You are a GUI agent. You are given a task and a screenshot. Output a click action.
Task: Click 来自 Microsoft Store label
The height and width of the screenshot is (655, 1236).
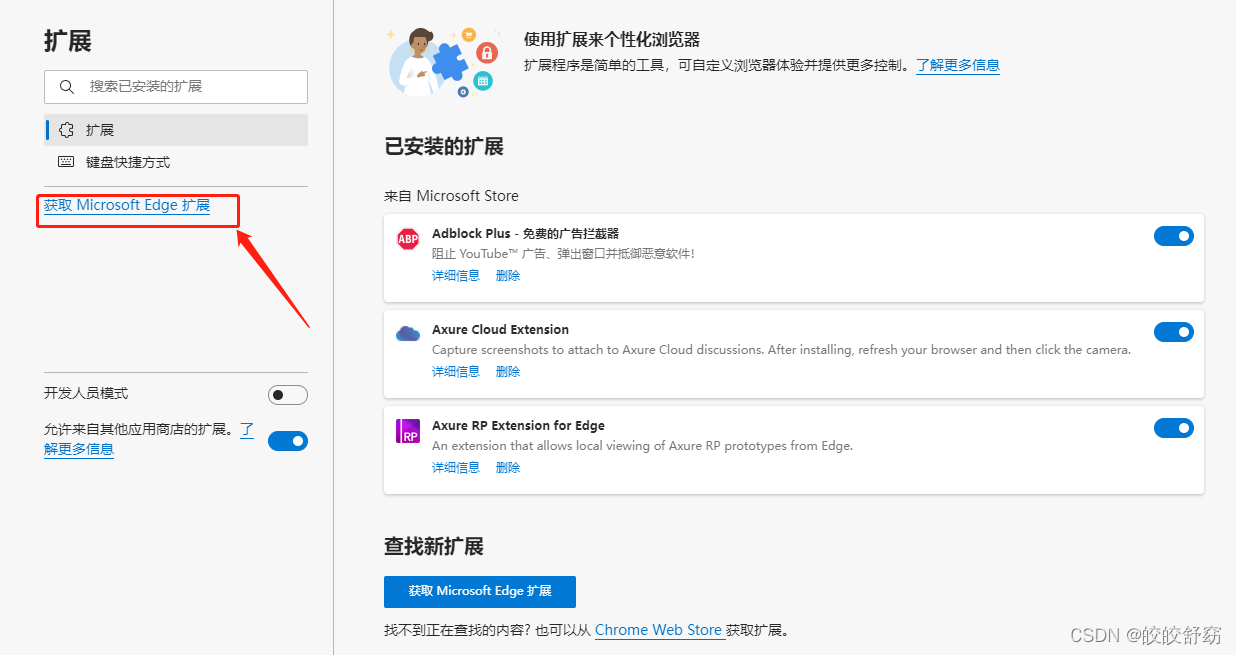[451, 196]
